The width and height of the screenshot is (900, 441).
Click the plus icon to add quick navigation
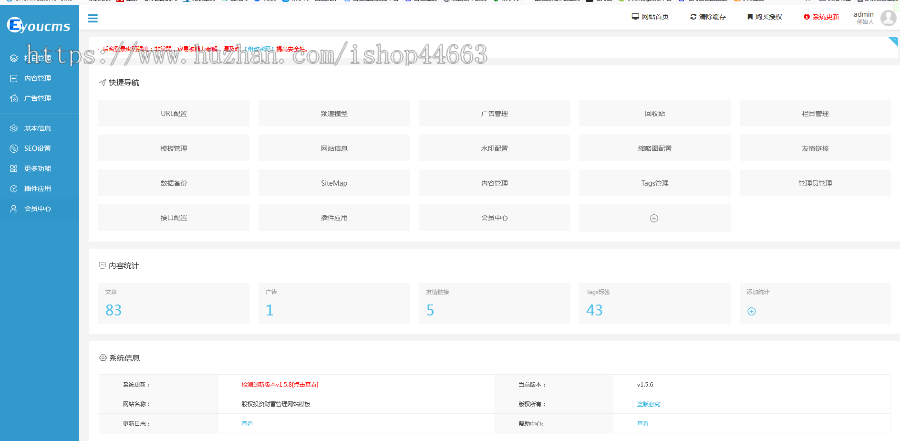pos(654,218)
